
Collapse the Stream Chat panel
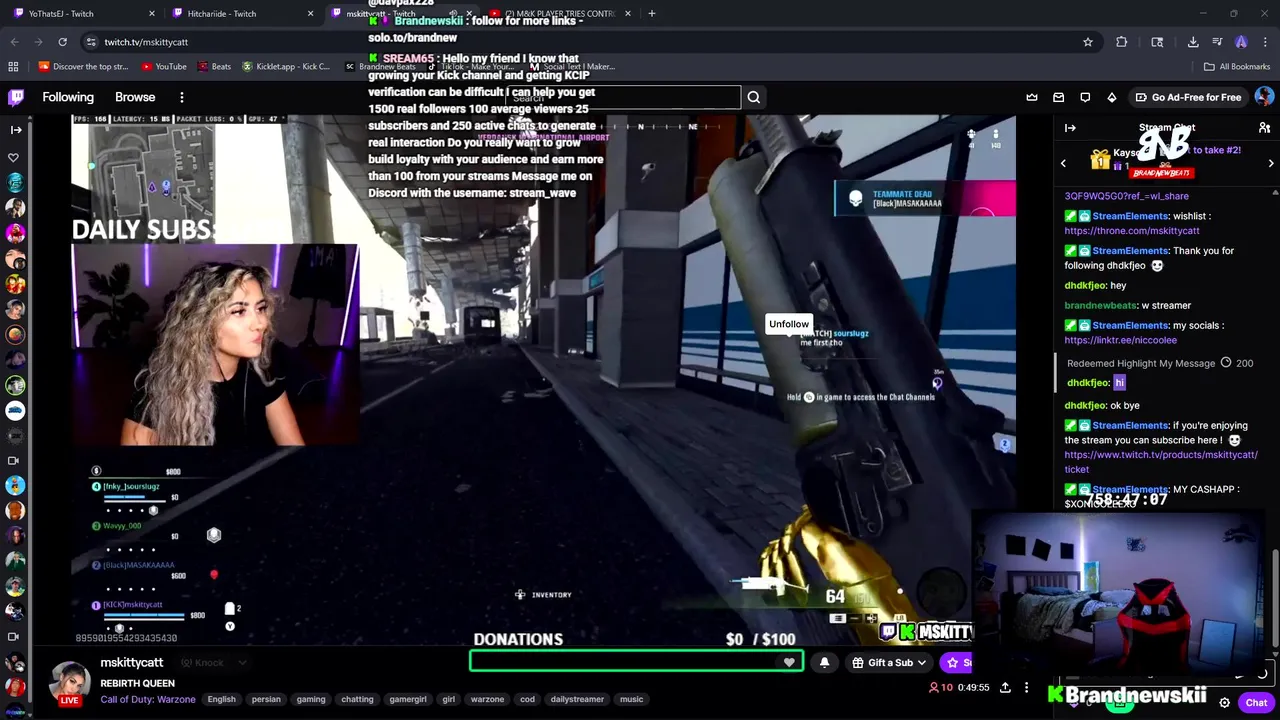pyautogui.click(x=1070, y=128)
